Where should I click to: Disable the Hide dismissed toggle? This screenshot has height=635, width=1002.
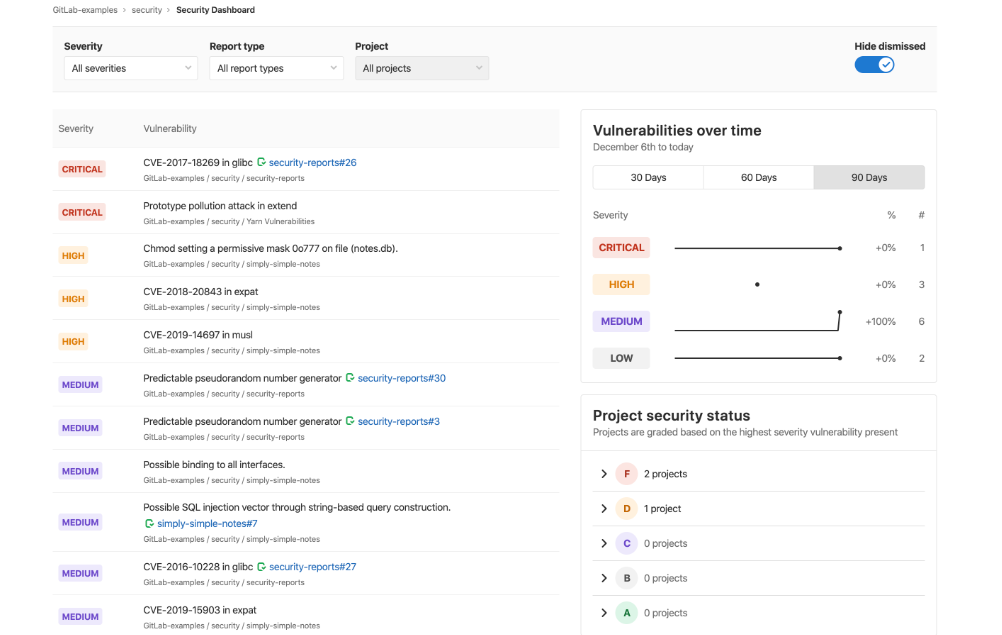[874, 63]
